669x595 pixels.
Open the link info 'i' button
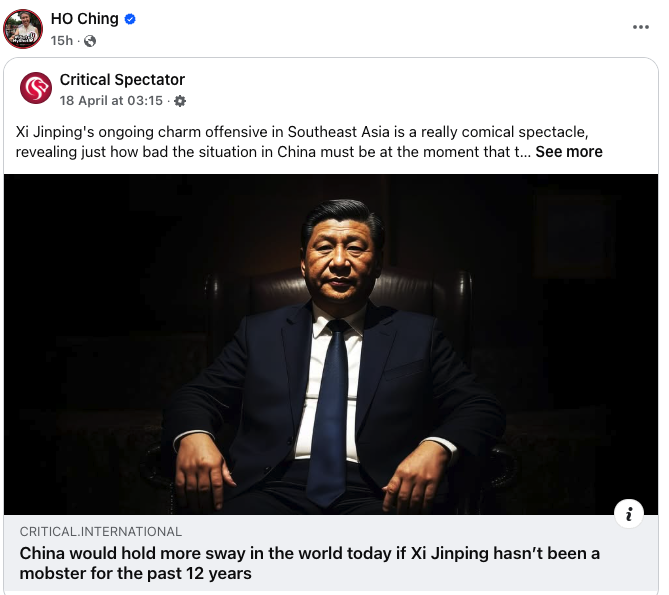click(x=628, y=514)
